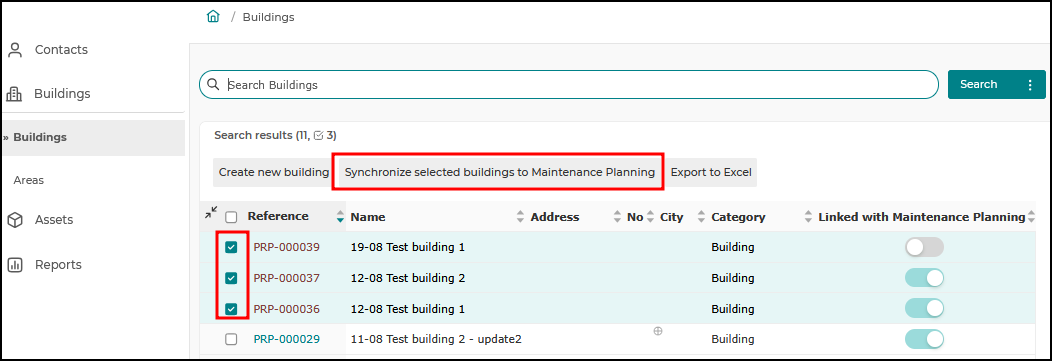Click the Assets cube icon
This screenshot has width=1052, height=361.
(15, 220)
